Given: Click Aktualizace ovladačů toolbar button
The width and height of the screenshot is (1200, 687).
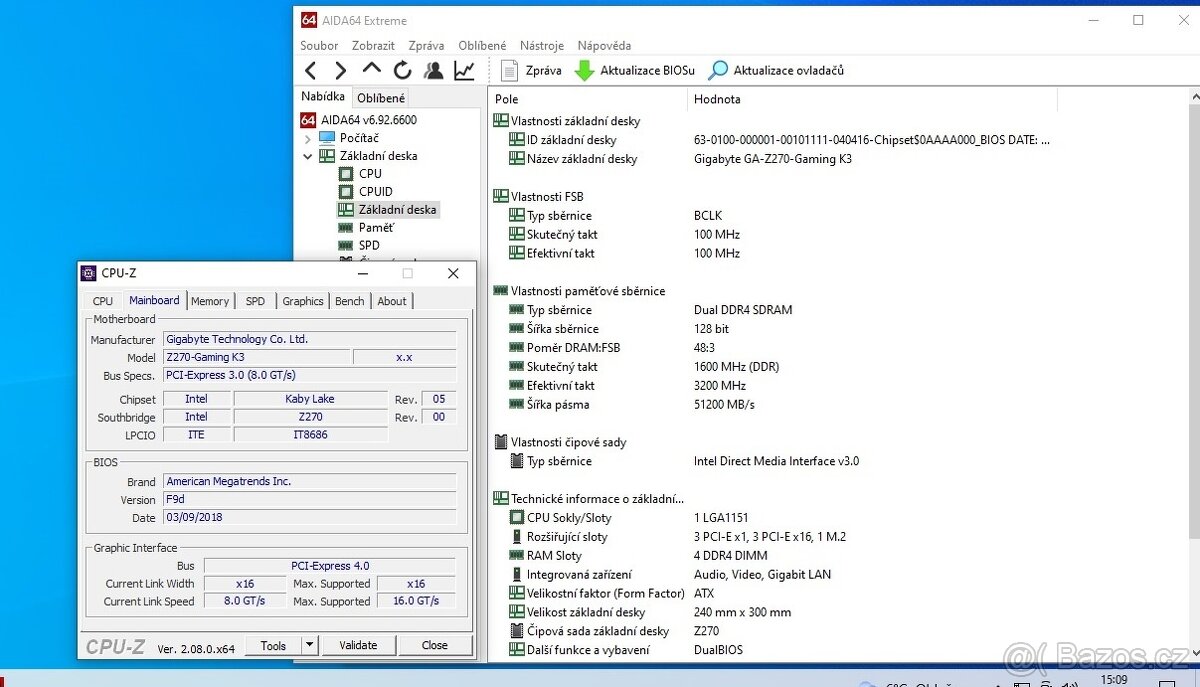Looking at the screenshot, I should coord(777,70).
